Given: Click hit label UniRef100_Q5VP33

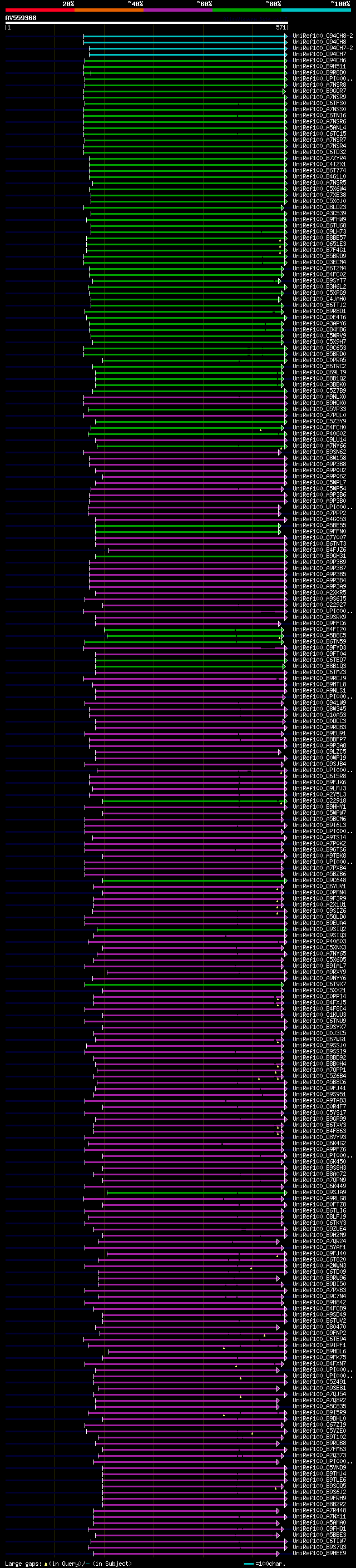Looking at the screenshot, I should tap(319, 409).
